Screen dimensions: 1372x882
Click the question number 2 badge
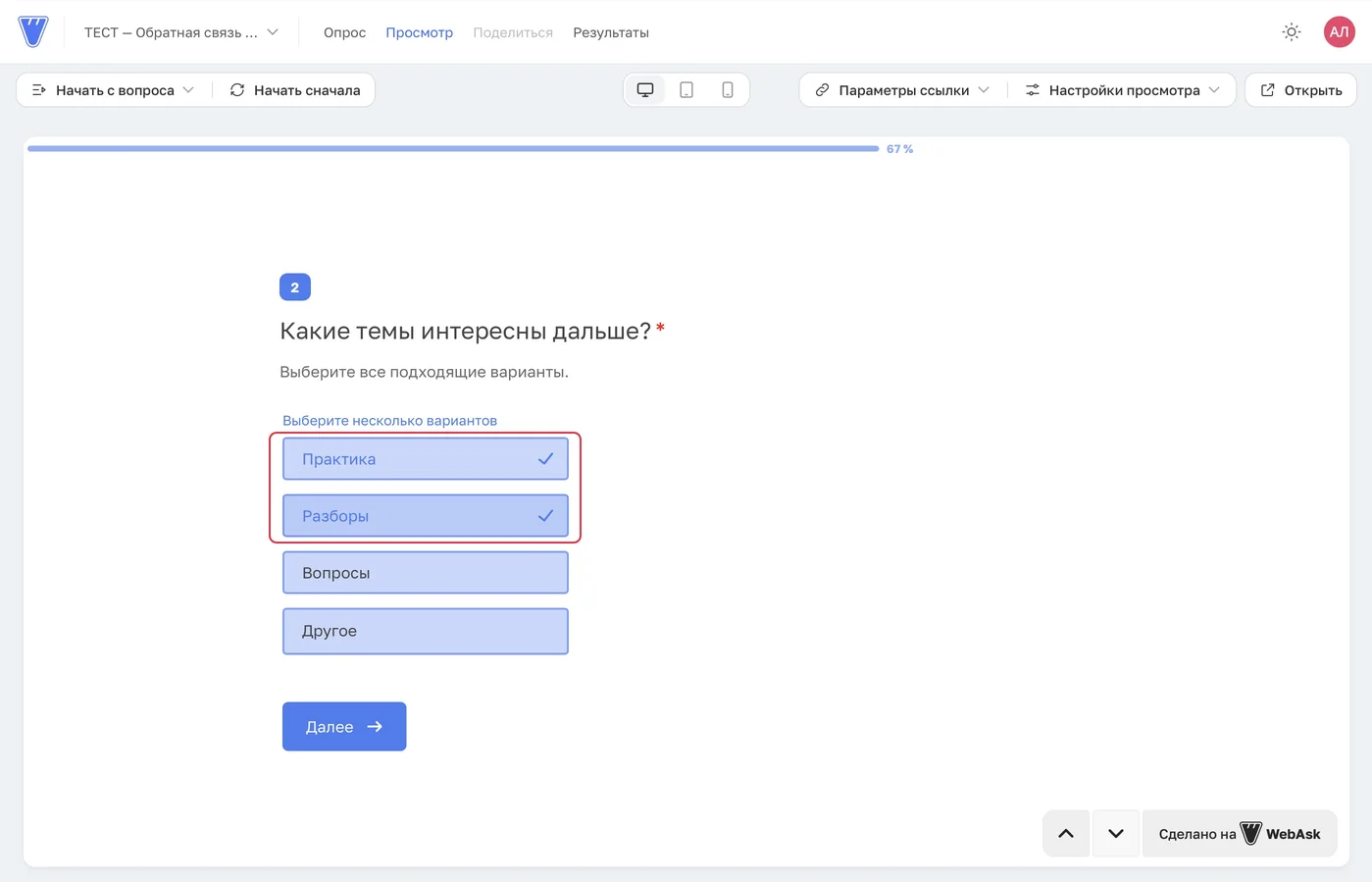coord(295,287)
